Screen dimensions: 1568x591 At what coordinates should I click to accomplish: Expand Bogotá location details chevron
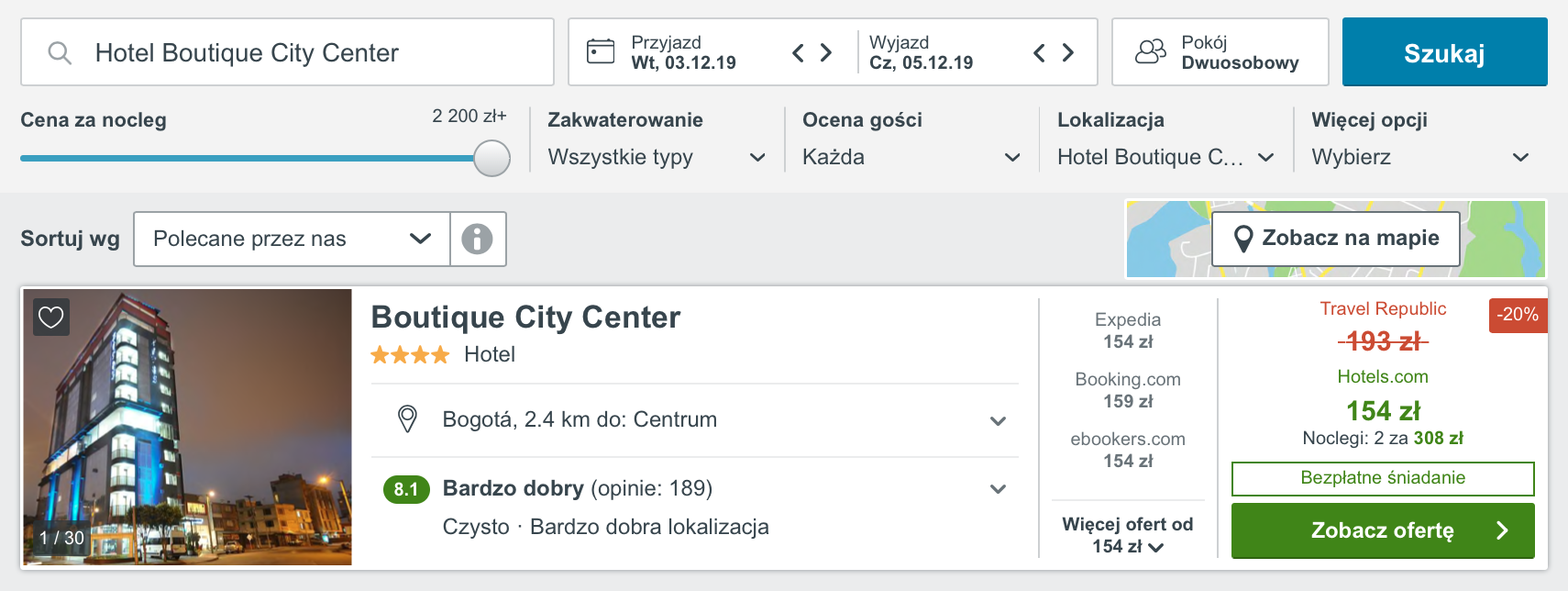tap(999, 420)
